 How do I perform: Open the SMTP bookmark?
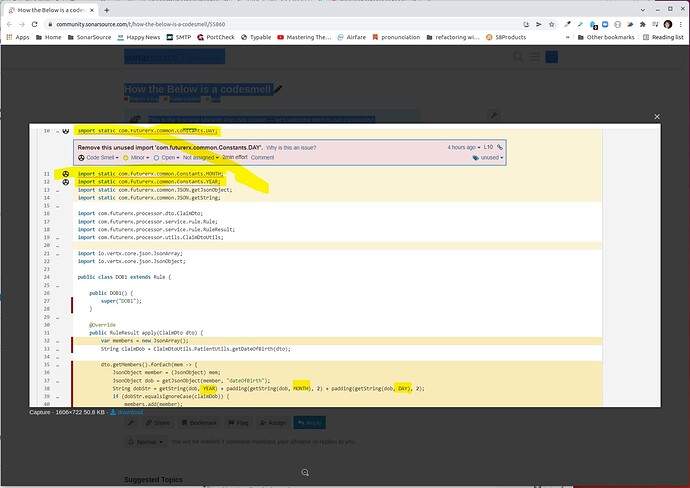pyautogui.click(x=179, y=37)
